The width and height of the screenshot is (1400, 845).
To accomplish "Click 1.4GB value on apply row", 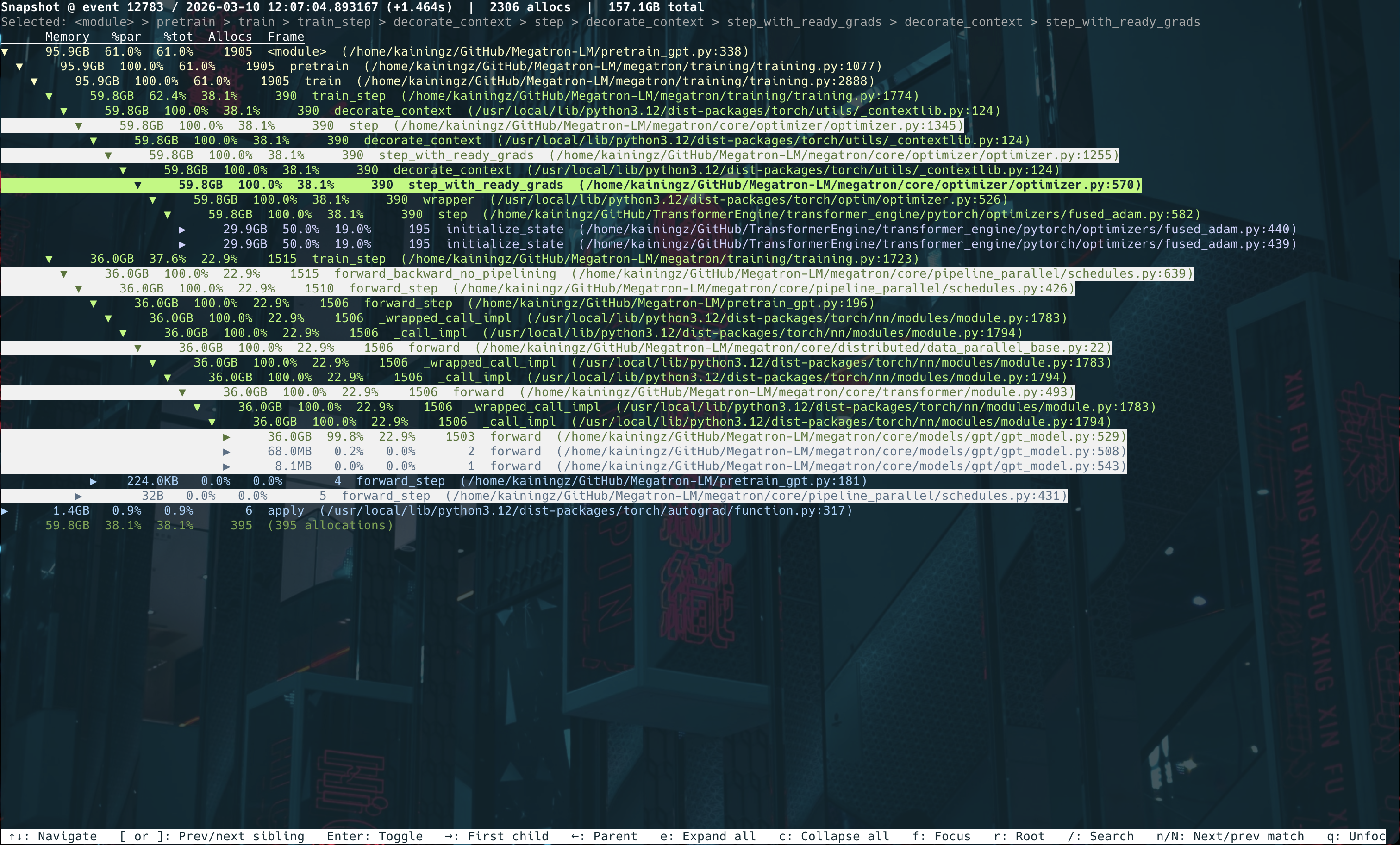I will coord(71,510).
